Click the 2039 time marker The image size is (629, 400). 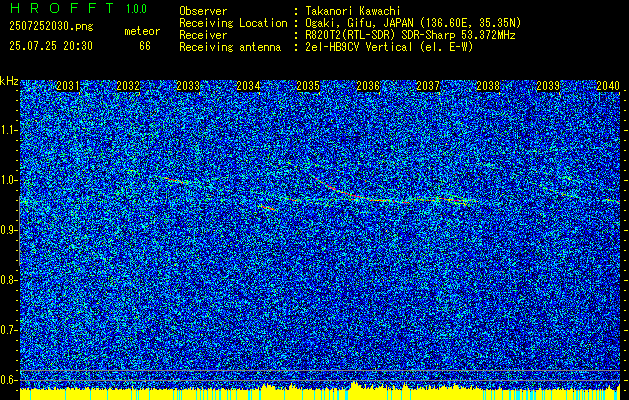[x=548, y=86]
